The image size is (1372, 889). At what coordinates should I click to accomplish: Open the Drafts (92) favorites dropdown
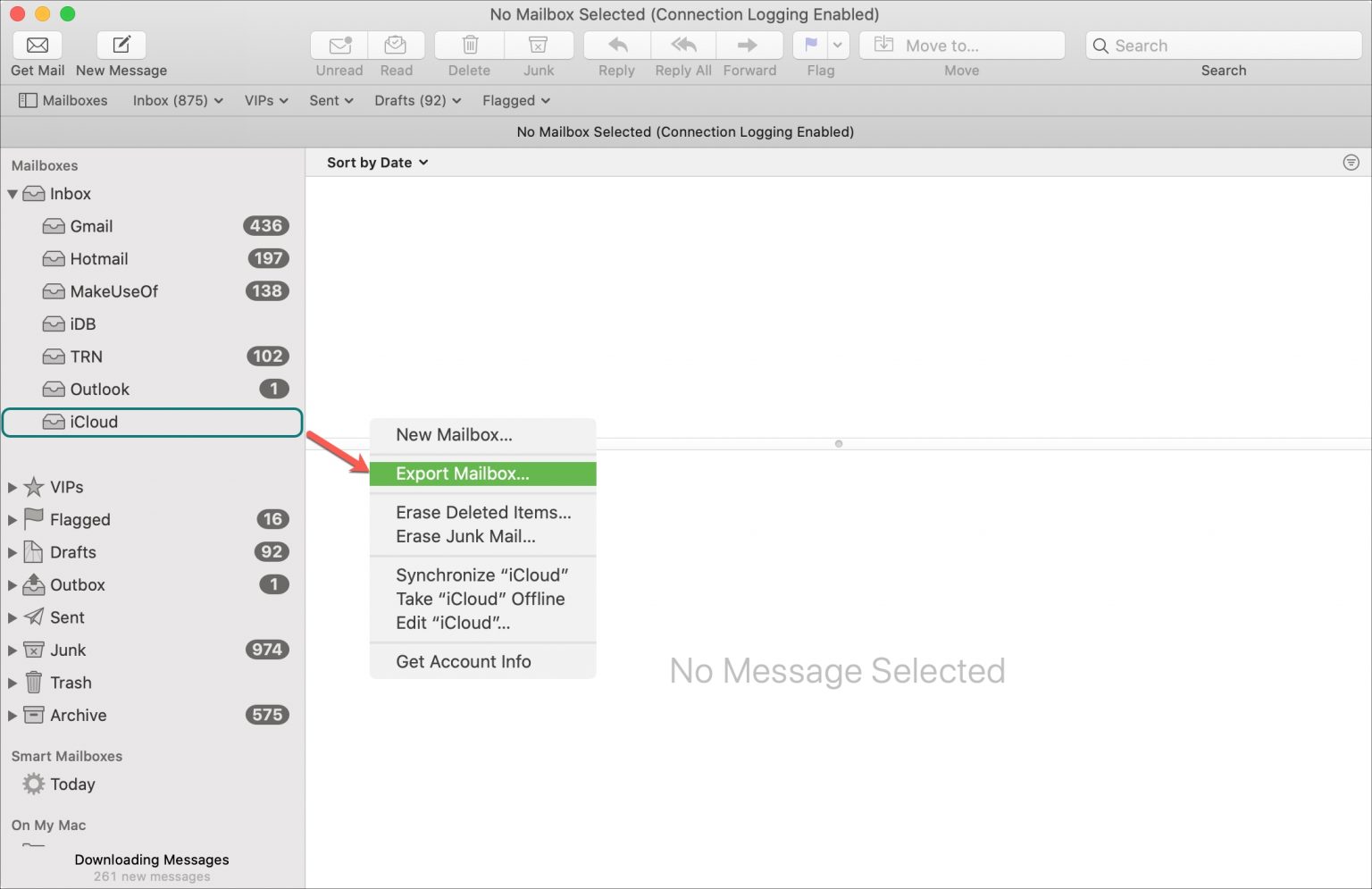click(x=416, y=100)
